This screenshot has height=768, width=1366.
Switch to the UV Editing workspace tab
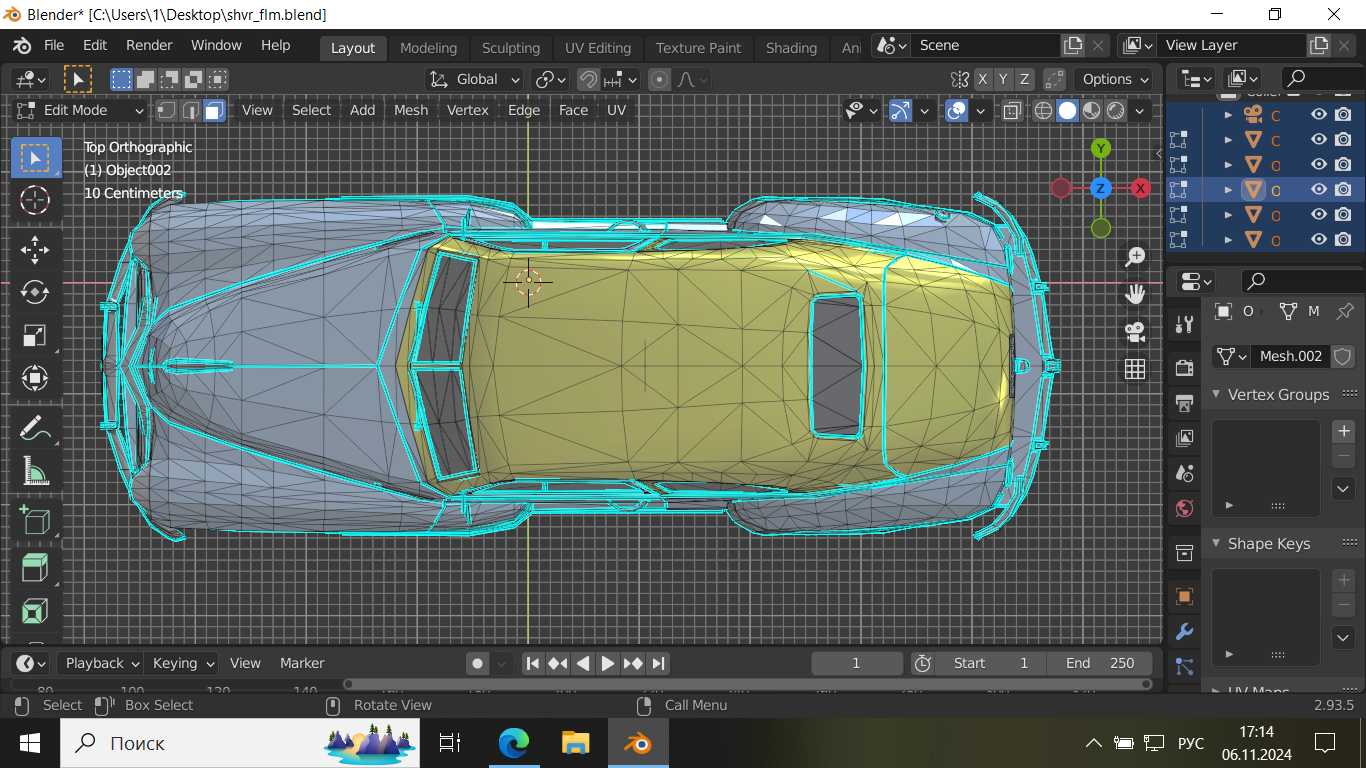pos(597,47)
